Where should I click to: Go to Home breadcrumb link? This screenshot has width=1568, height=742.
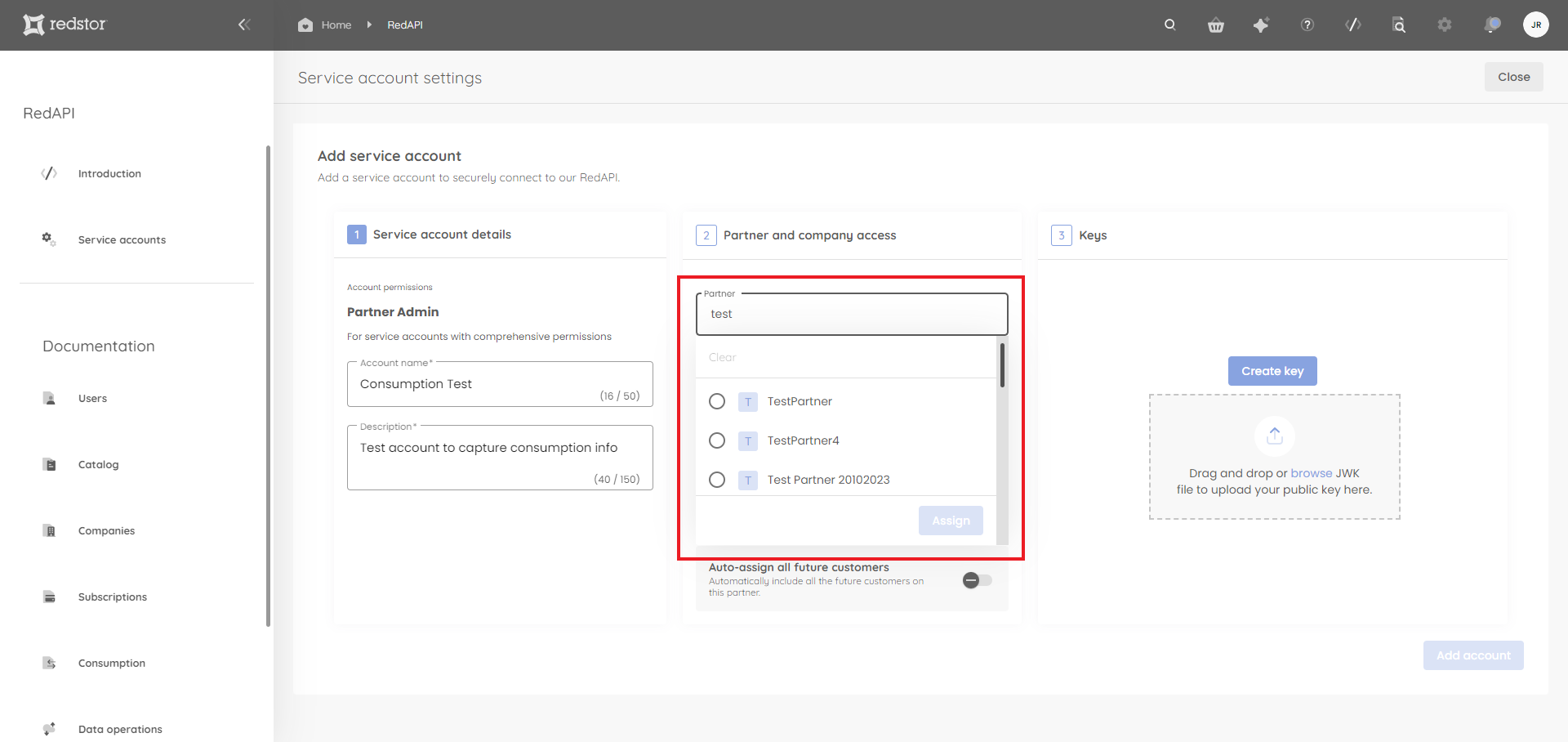click(x=336, y=25)
